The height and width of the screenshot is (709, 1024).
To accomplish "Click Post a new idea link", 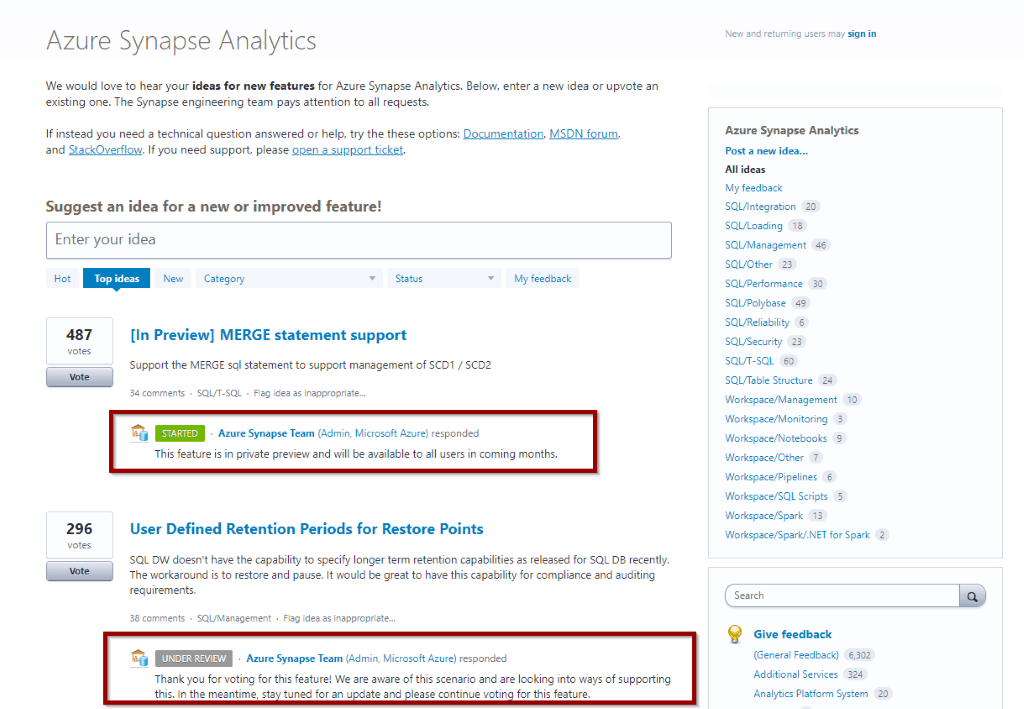I will [766, 151].
